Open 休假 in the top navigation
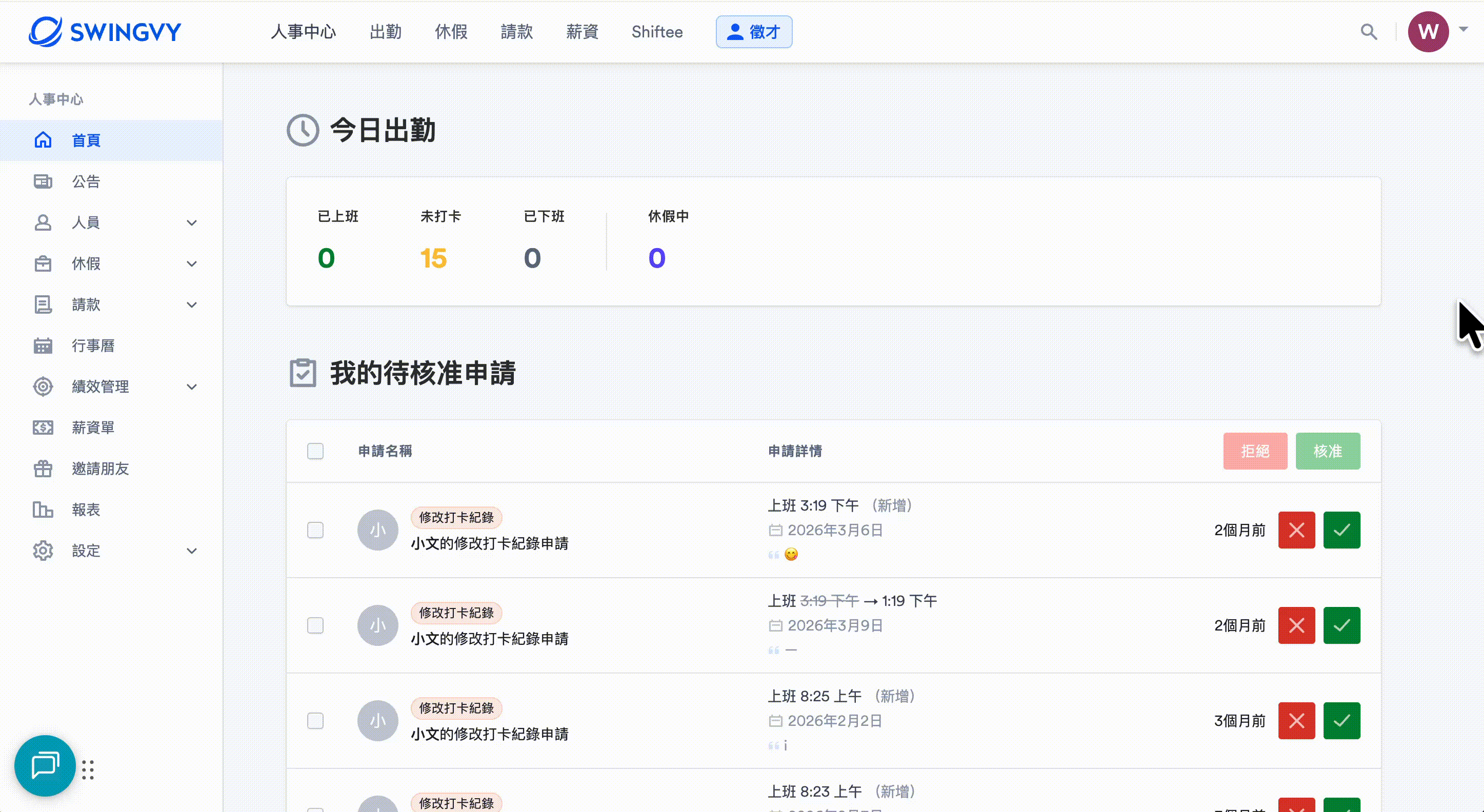The image size is (1484, 812). click(x=451, y=32)
